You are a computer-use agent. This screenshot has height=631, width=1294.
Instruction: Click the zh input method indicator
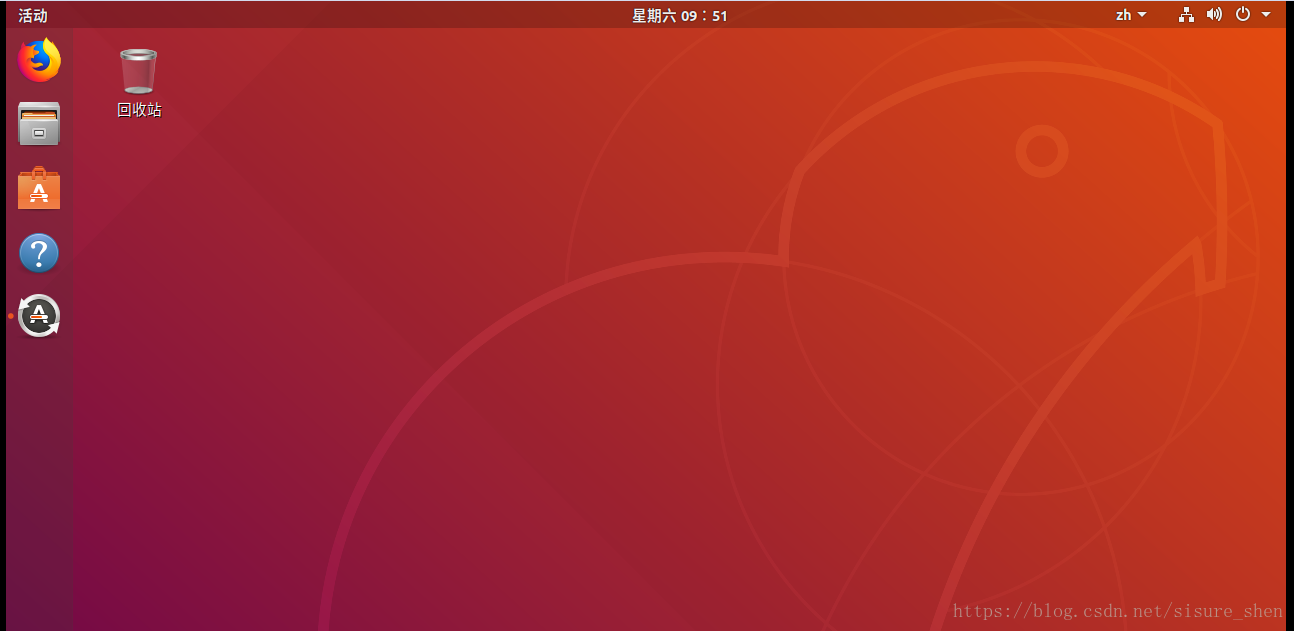tap(1124, 15)
